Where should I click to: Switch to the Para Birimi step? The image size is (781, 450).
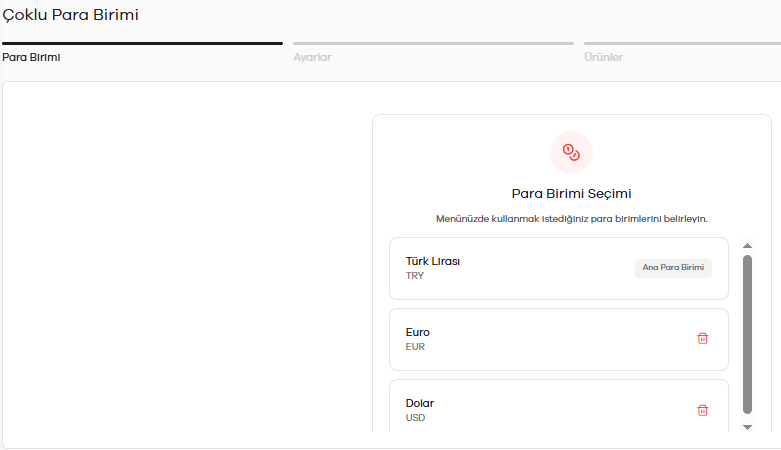31,57
